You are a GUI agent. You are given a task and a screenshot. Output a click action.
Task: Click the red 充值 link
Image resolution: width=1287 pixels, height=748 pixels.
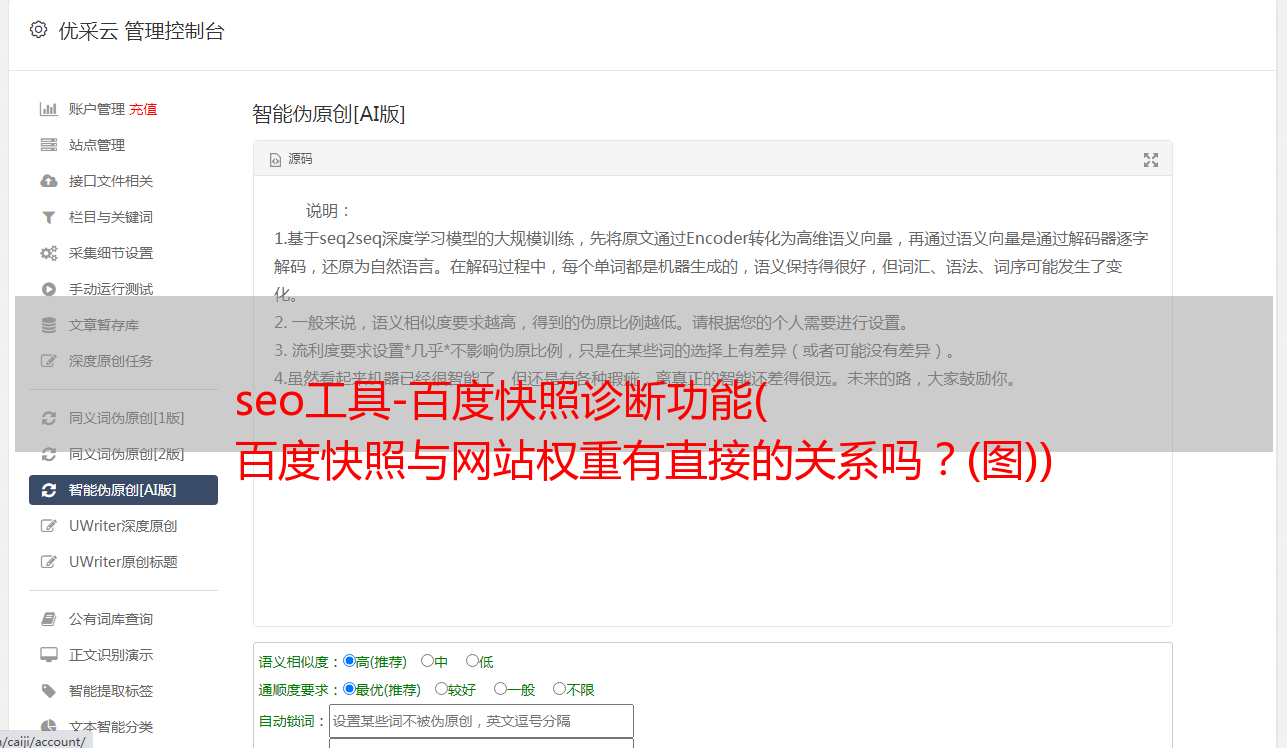143,109
